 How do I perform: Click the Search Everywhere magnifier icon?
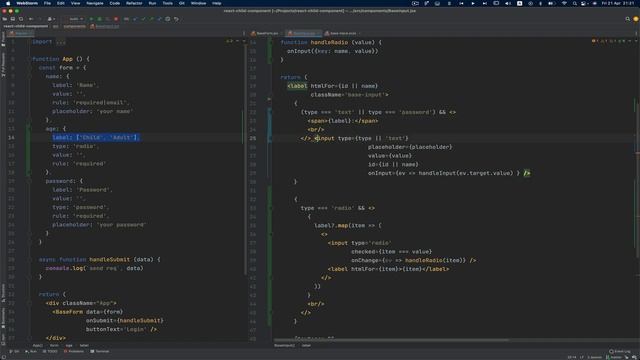pos(628,19)
